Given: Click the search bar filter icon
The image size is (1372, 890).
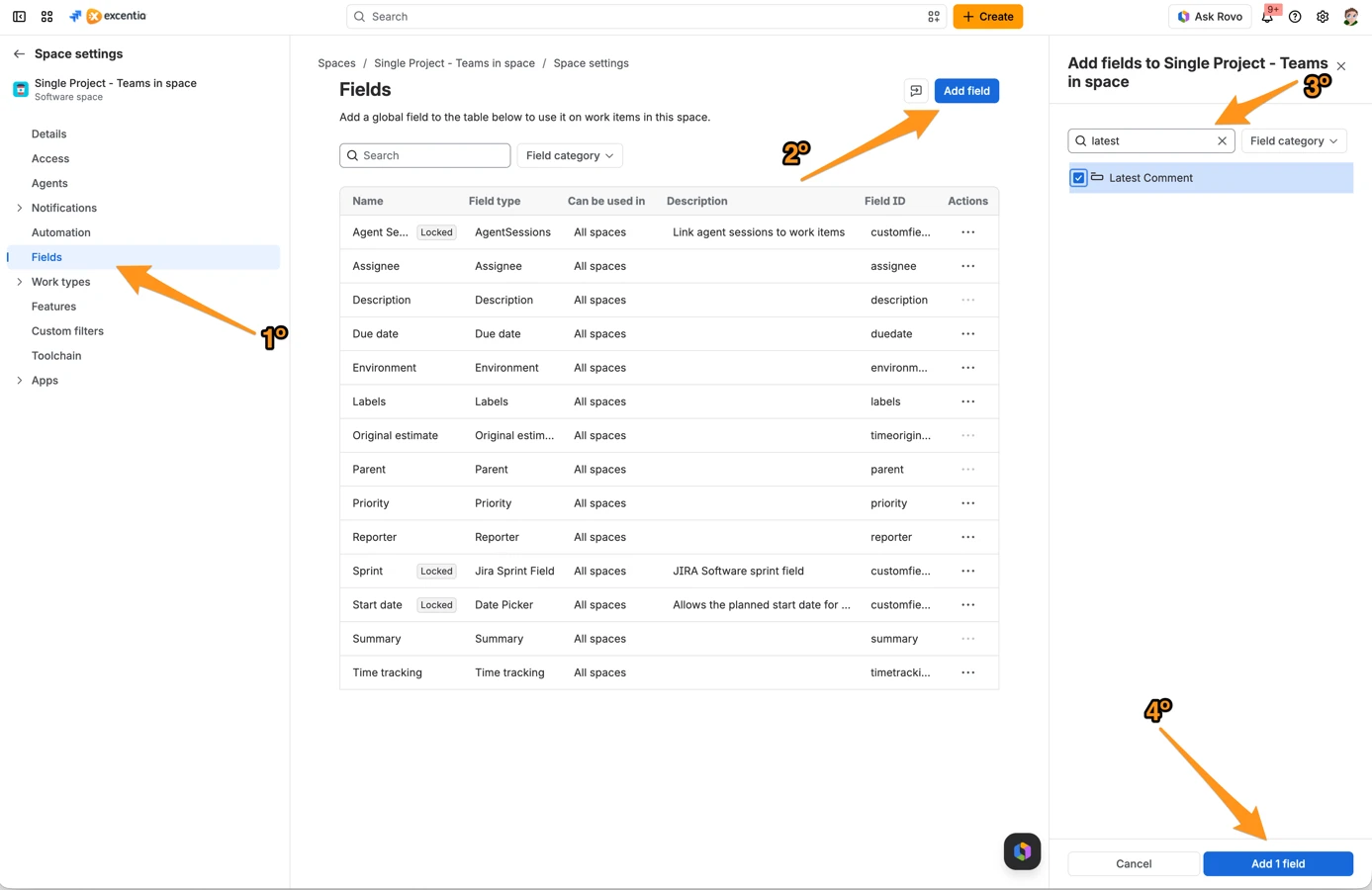Looking at the screenshot, I should tap(933, 17).
